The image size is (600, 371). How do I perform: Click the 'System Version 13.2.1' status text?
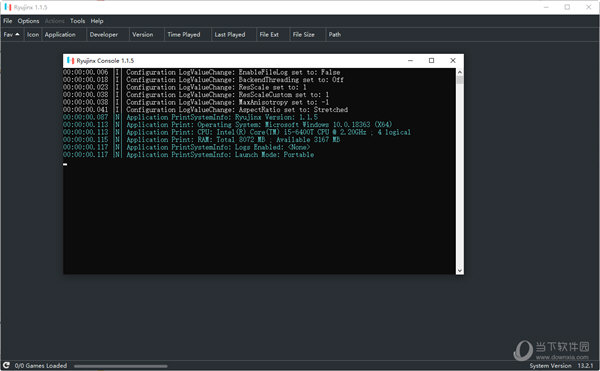(x=561, y=366)
